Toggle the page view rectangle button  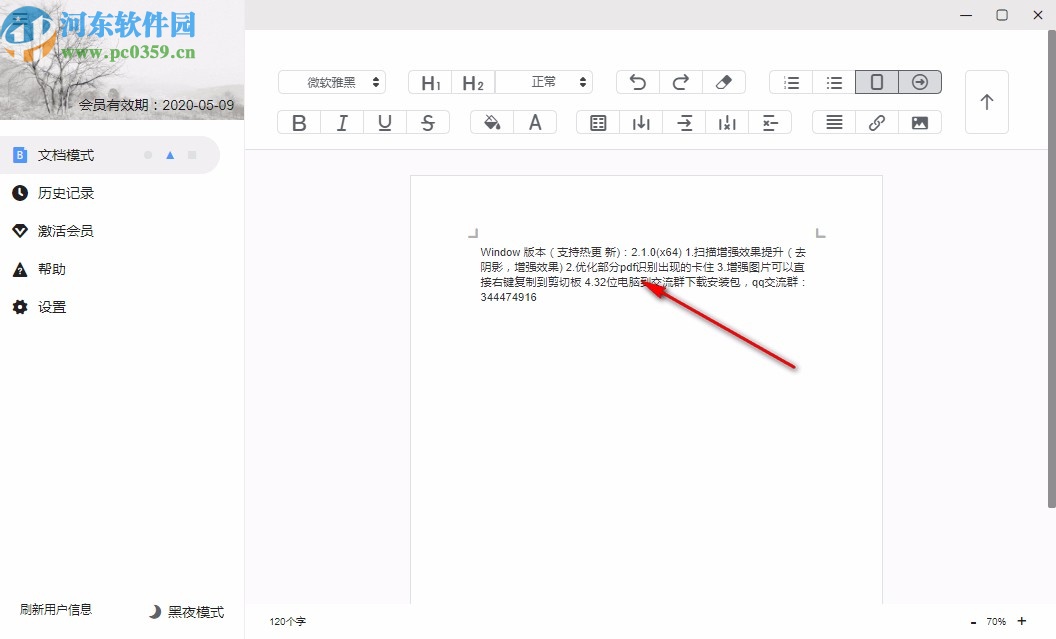coord(877,82)
